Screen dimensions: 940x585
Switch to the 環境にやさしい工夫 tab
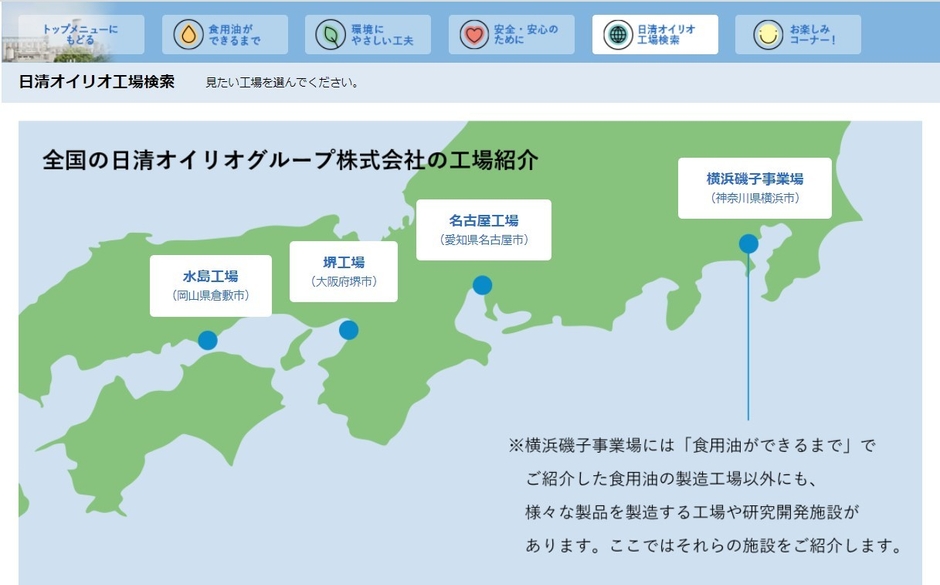370,32
